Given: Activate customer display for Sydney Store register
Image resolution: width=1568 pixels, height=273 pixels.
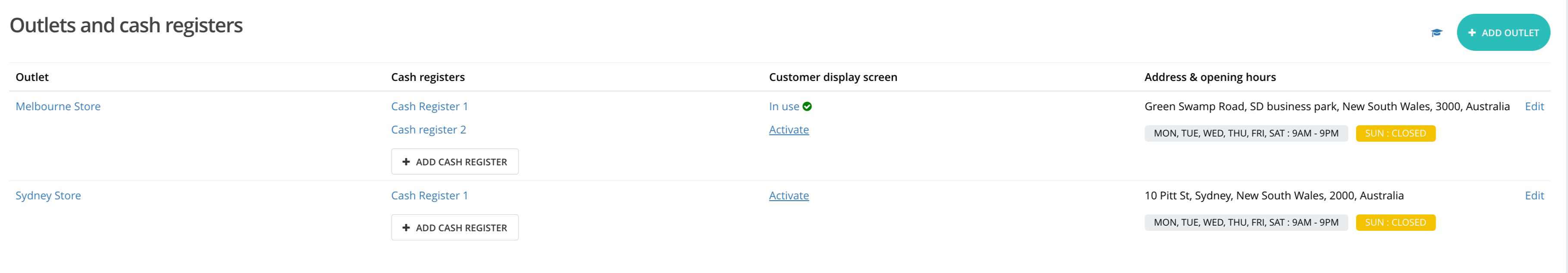Looking at the screenshot, I should 788,195.
